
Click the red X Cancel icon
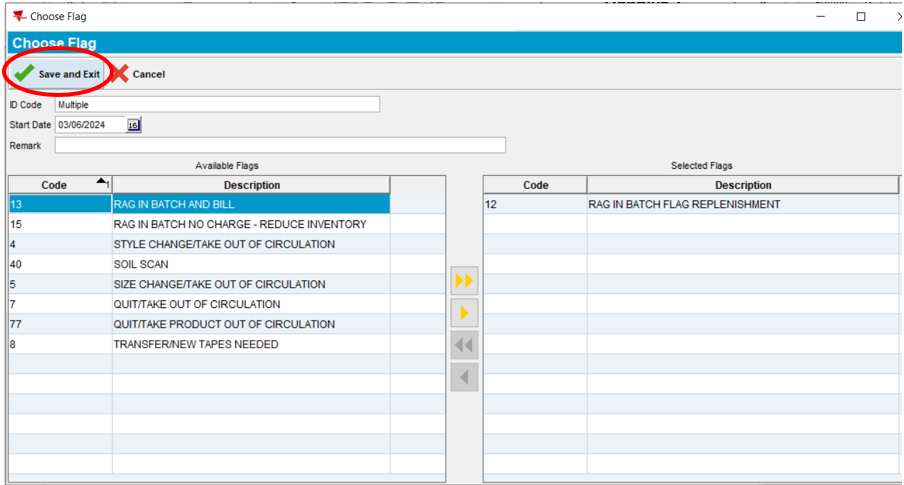120,74
